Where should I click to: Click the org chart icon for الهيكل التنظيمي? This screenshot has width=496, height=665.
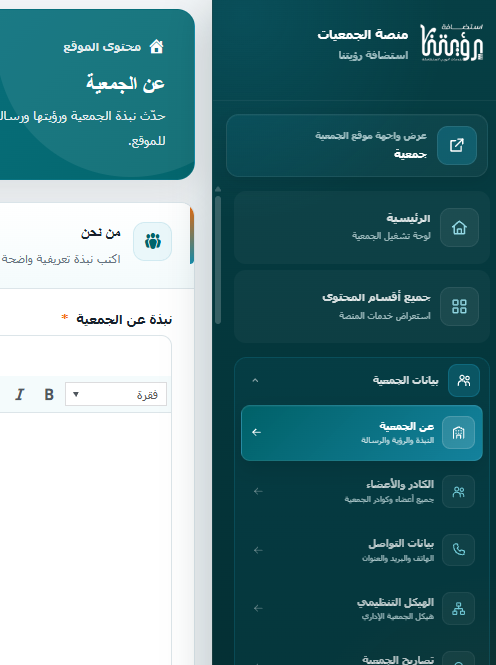tap(458, 609)
